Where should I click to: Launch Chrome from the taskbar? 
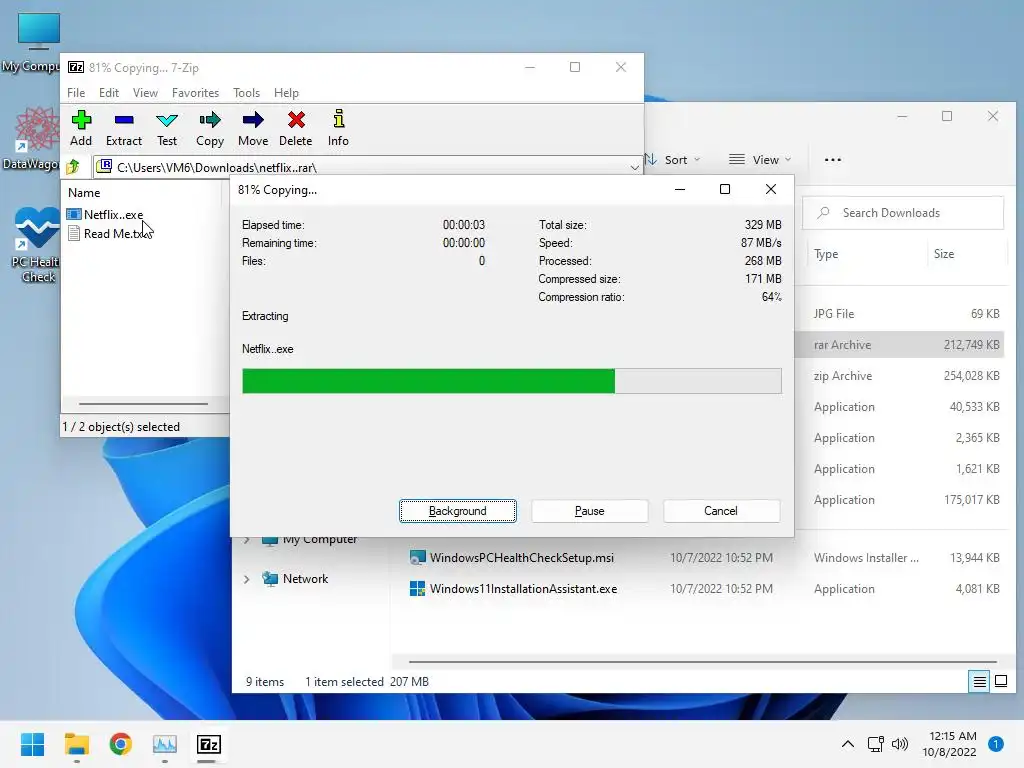(121, 744)
